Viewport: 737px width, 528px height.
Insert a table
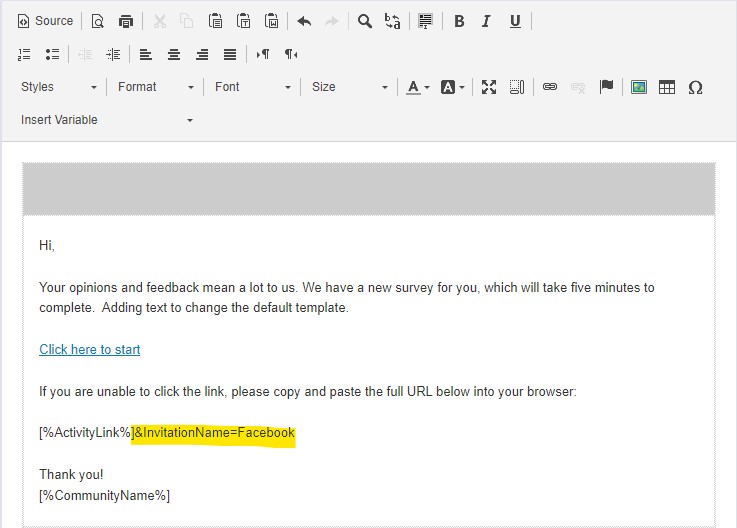point(666,87)
